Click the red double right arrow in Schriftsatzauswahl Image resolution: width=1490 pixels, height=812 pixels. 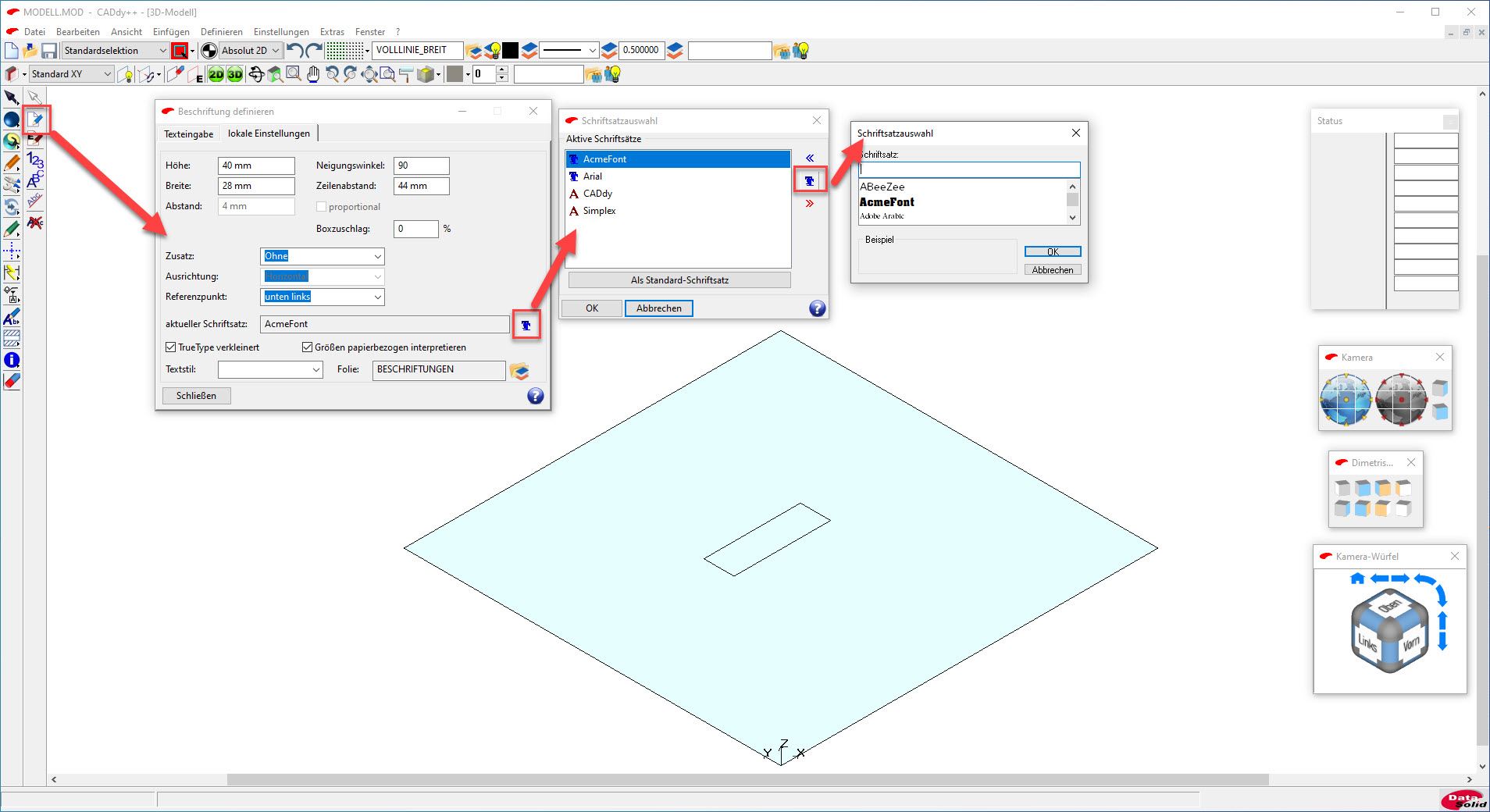tap(810, 204)
